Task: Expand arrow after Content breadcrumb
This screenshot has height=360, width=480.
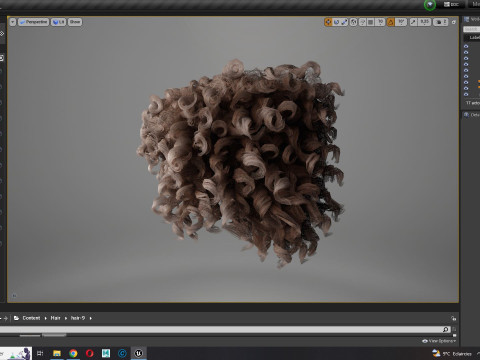Action: pyautogui.click(x=46, y=318)
